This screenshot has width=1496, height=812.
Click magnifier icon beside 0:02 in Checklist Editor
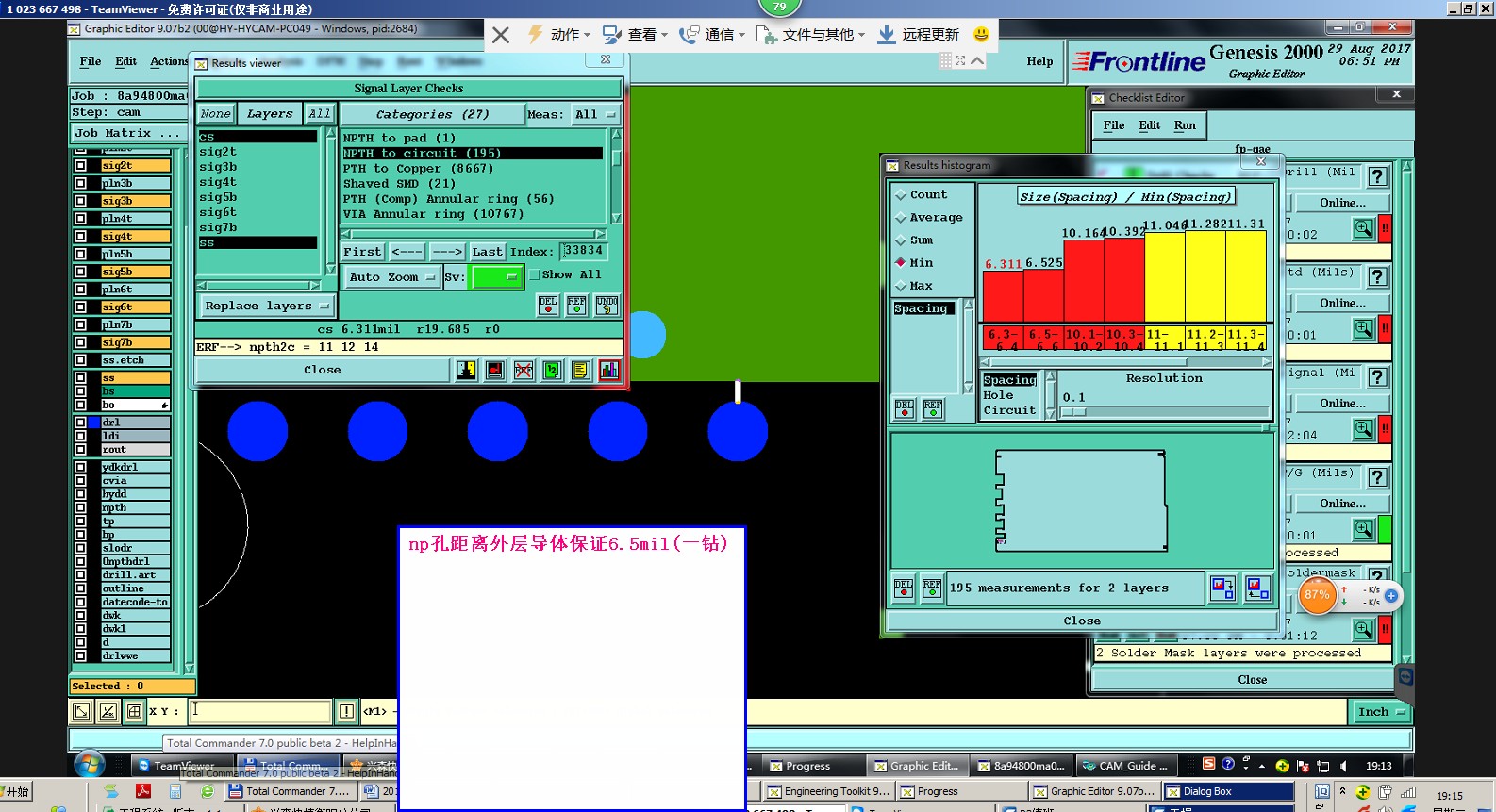click(1363, 228)
